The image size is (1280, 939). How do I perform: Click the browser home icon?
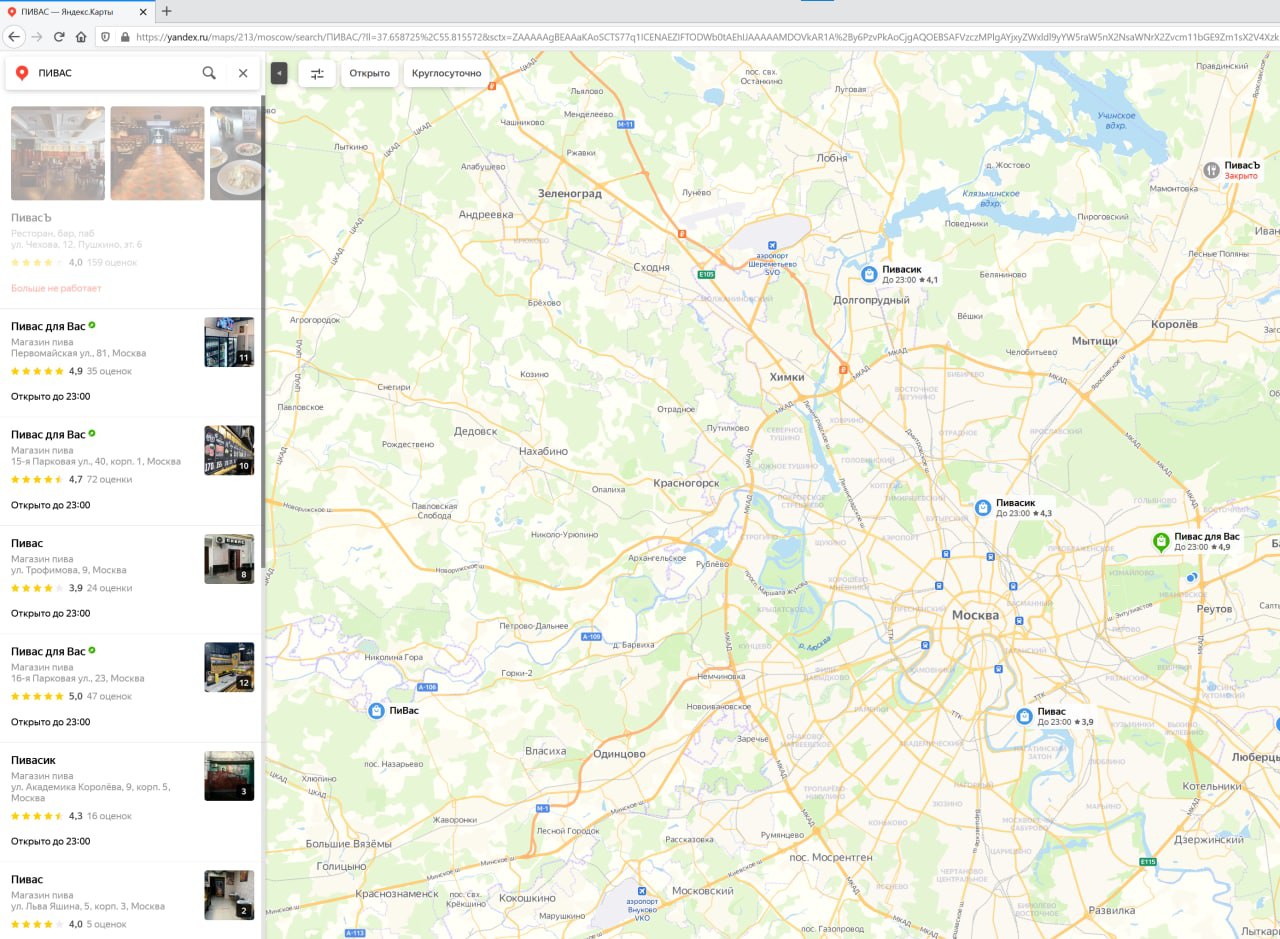81,36
